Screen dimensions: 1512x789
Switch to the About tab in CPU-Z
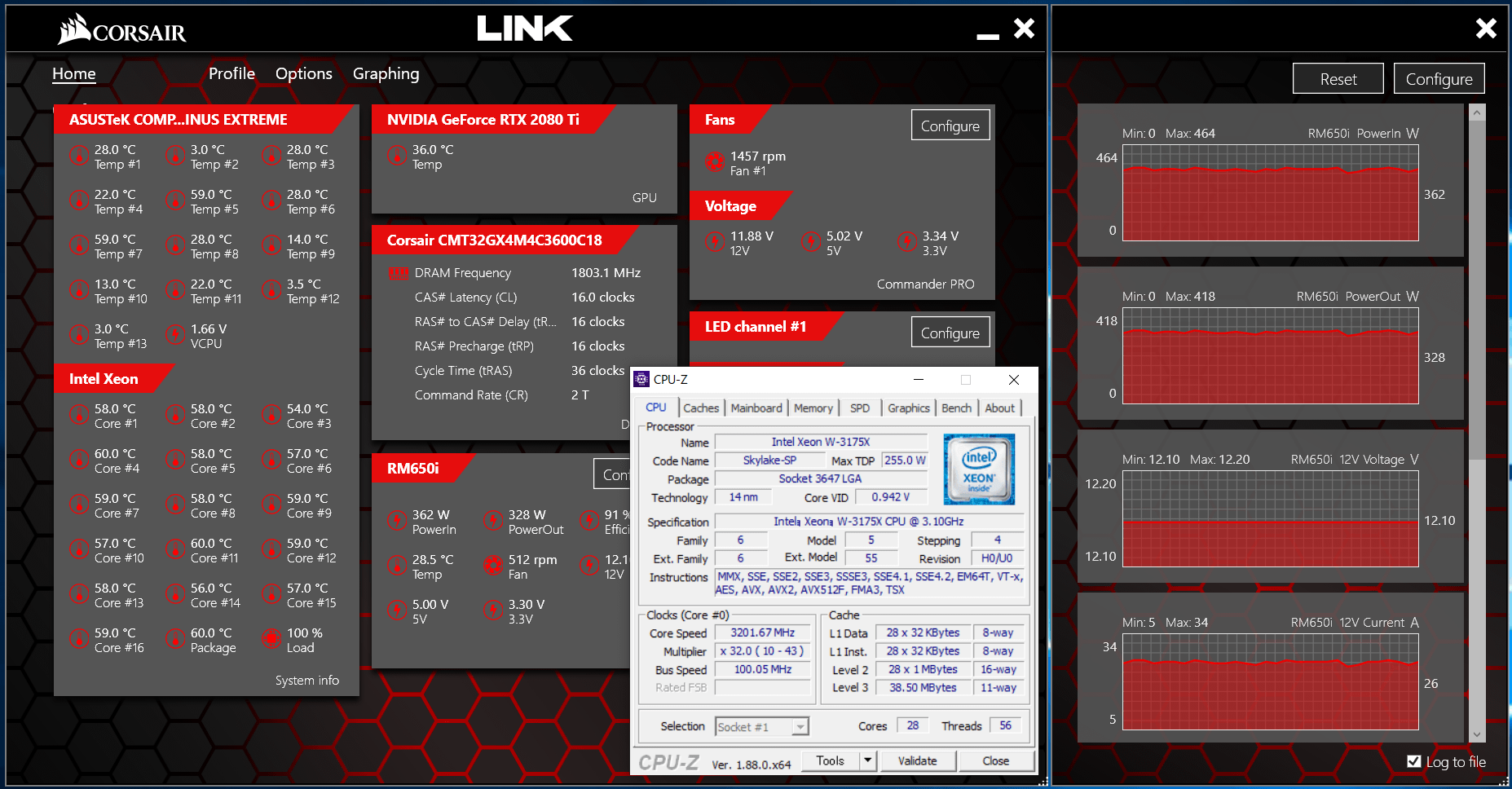click(1000, 408)
